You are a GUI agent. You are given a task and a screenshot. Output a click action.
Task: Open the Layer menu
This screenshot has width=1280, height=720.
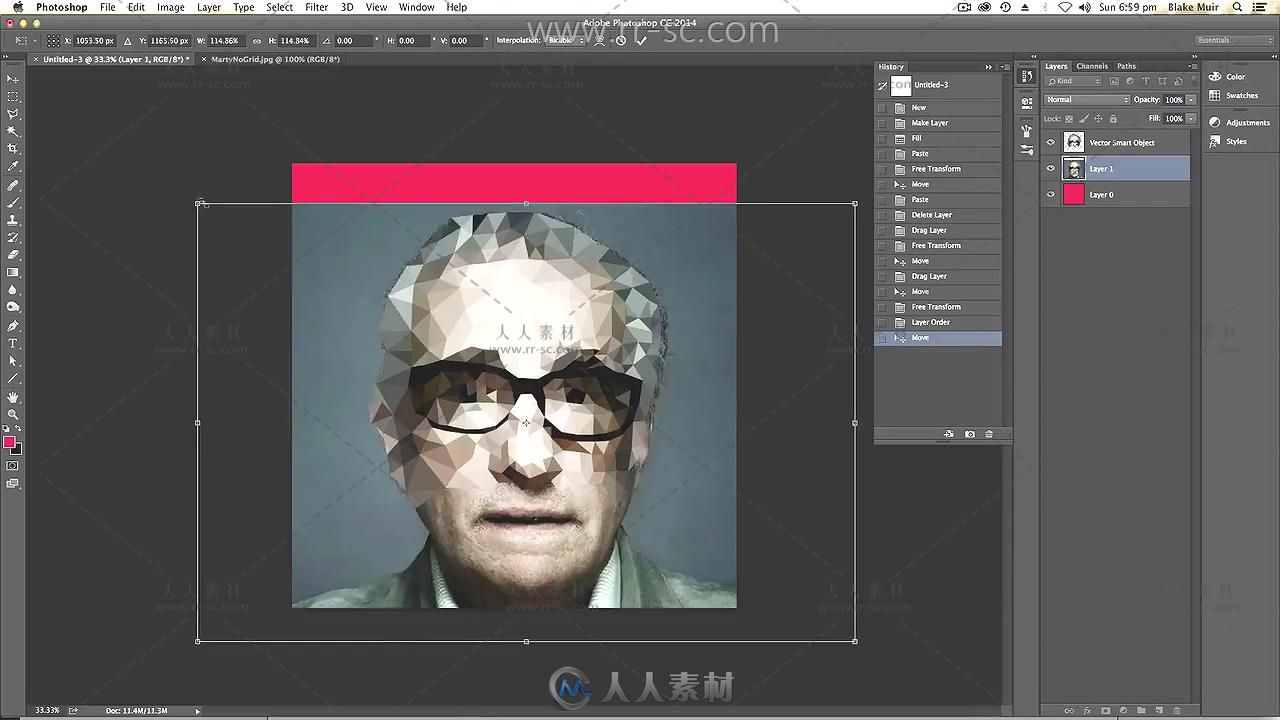[x=208, y=7]
